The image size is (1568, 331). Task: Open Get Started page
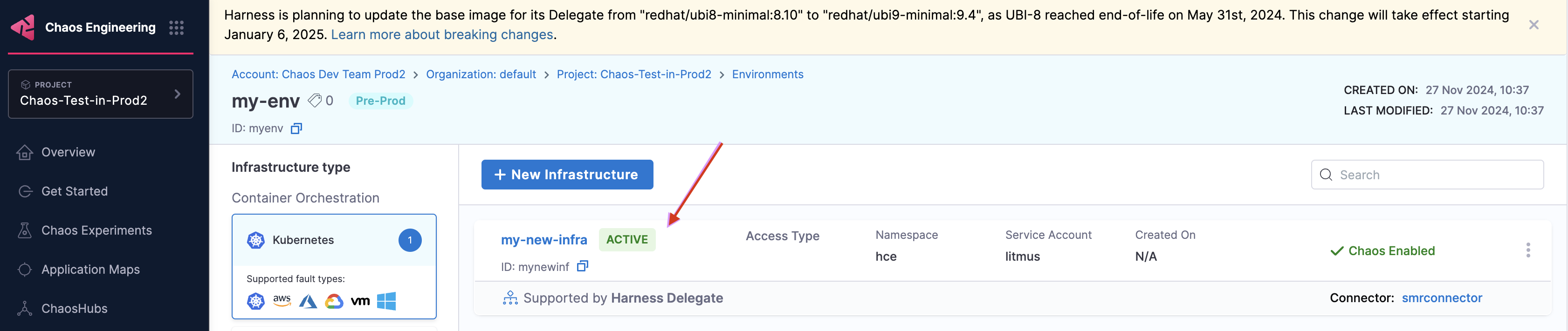pyautogui.click(x=74, y=191)
